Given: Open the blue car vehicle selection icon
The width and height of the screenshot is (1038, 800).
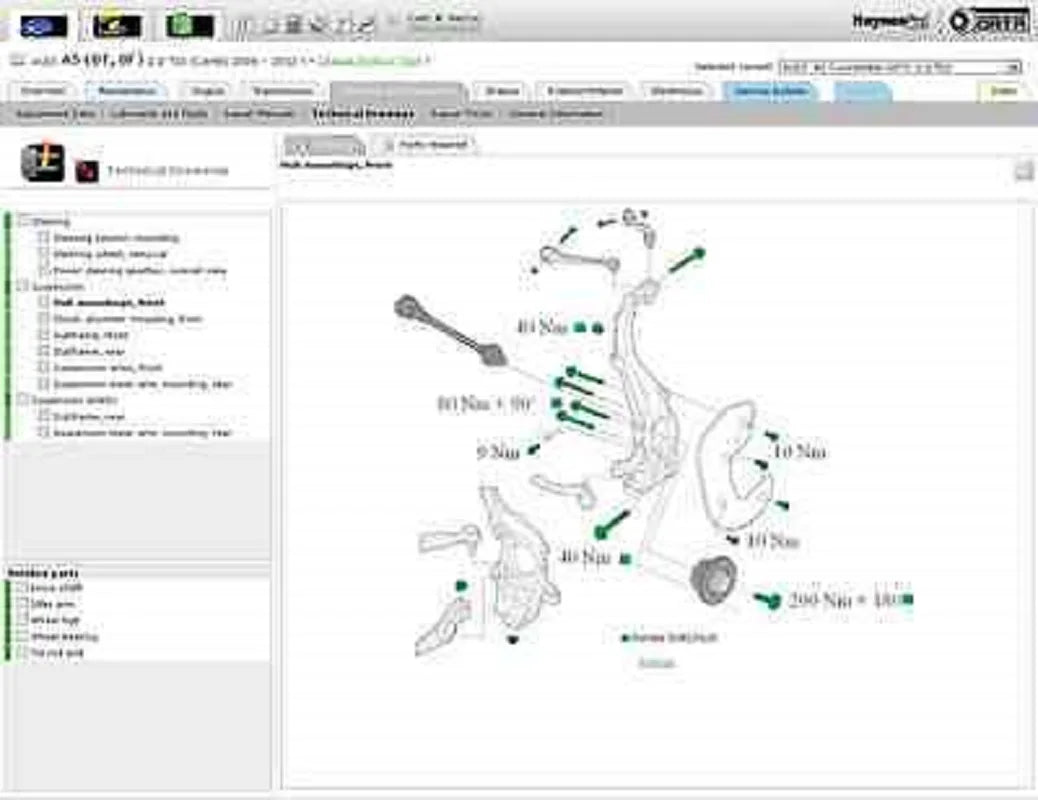Looking at the screenshot, I should (44, 26).
